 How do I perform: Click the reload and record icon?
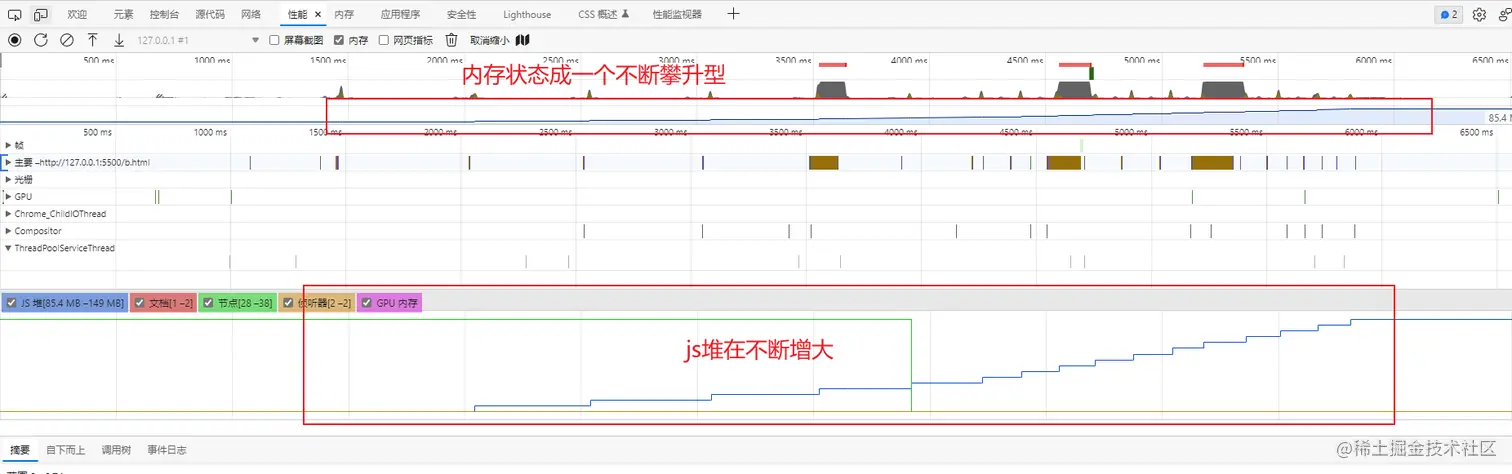[x=41, y=40]
